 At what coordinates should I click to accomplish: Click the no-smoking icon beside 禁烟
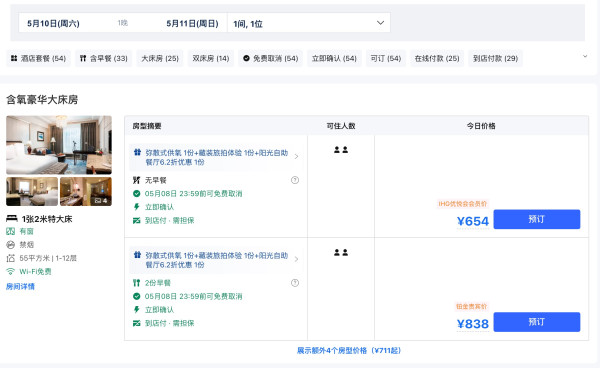(10, 245)
